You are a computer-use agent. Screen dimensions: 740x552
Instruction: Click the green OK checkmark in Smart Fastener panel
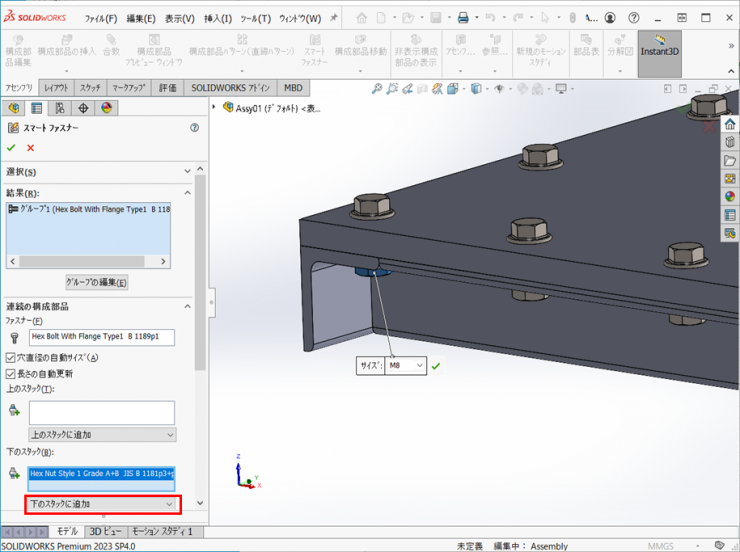[x=11, y=148]
